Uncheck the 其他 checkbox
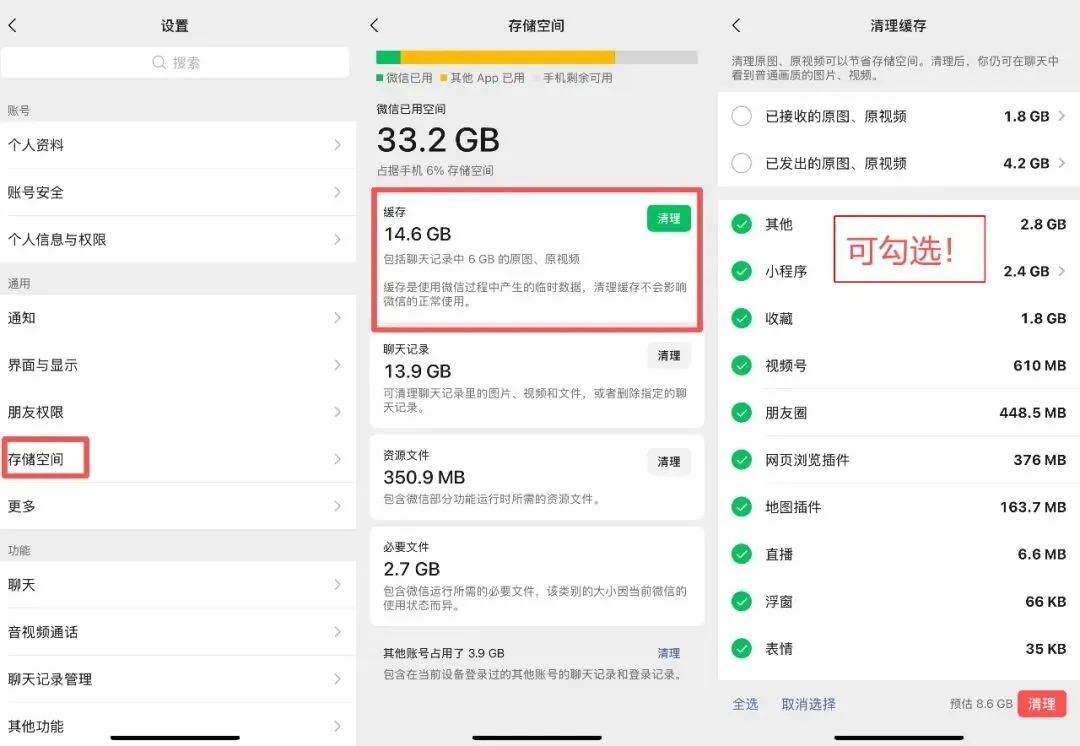Image resolution: width=1080 pixels, height=746 pixels. 741,224
